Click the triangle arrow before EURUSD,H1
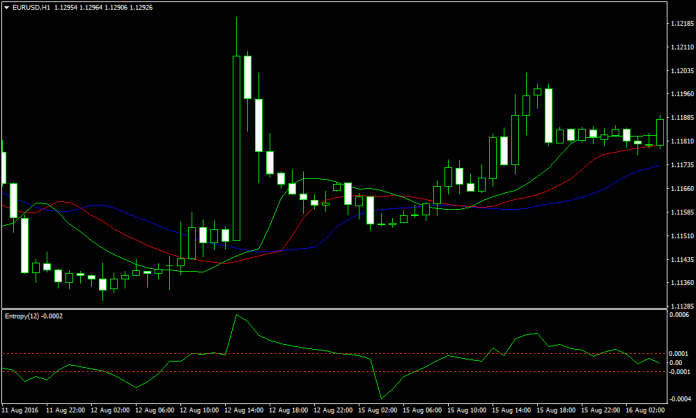696x418 pixels. tap(6, 7)
